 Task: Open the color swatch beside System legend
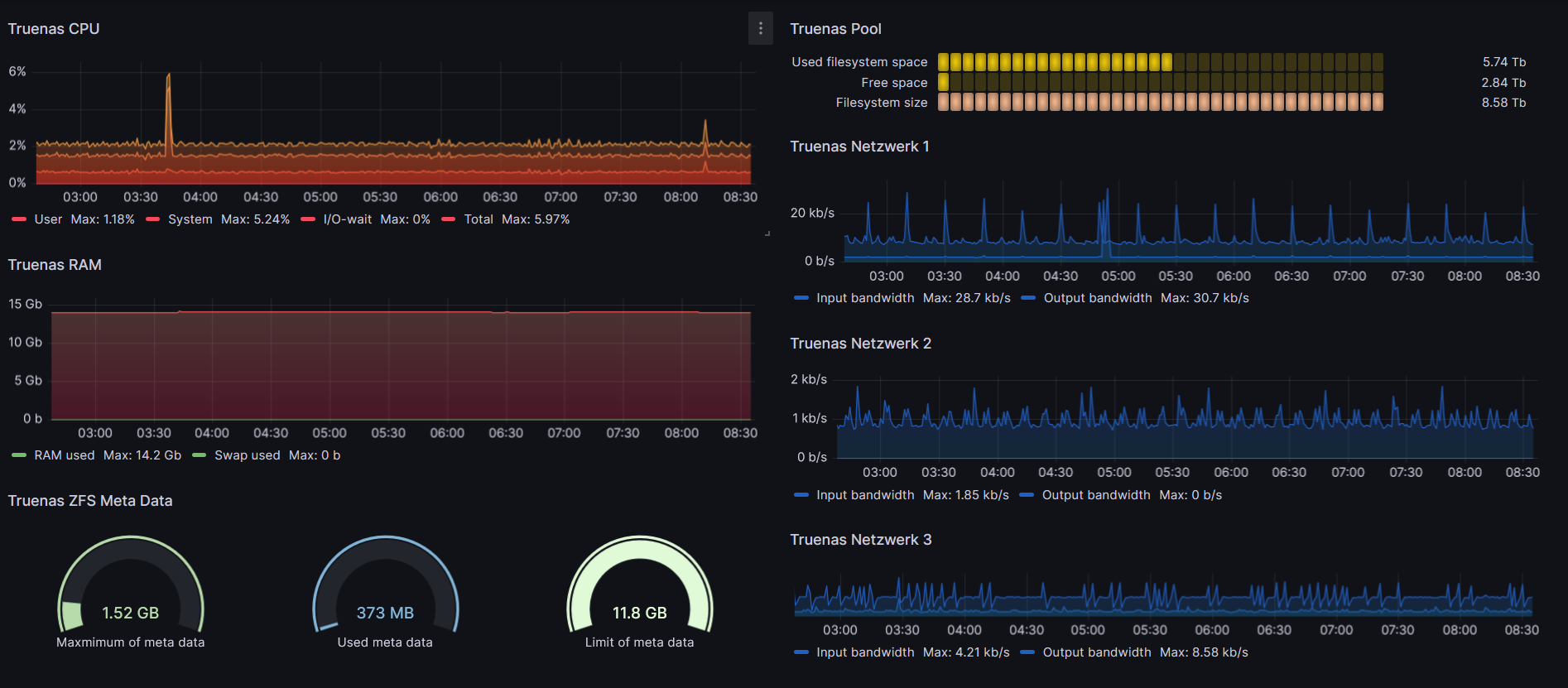(153, 219)
